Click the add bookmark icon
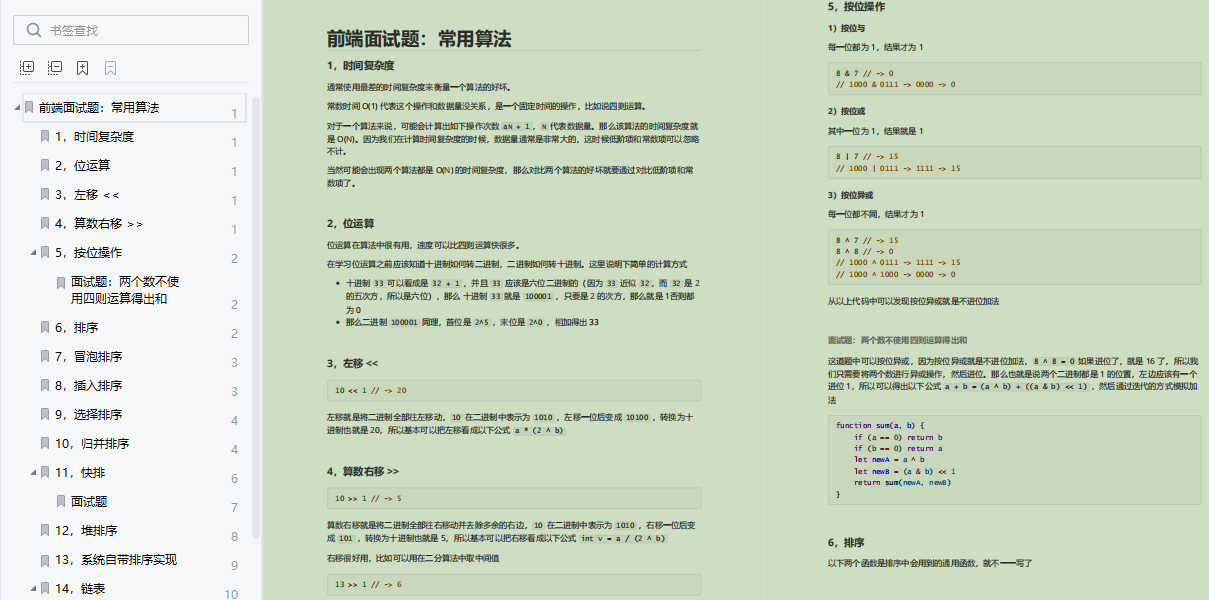Image resolution: width=1209 pixels, height=600 pixels. pyautogui.click(x=83, y=68)
